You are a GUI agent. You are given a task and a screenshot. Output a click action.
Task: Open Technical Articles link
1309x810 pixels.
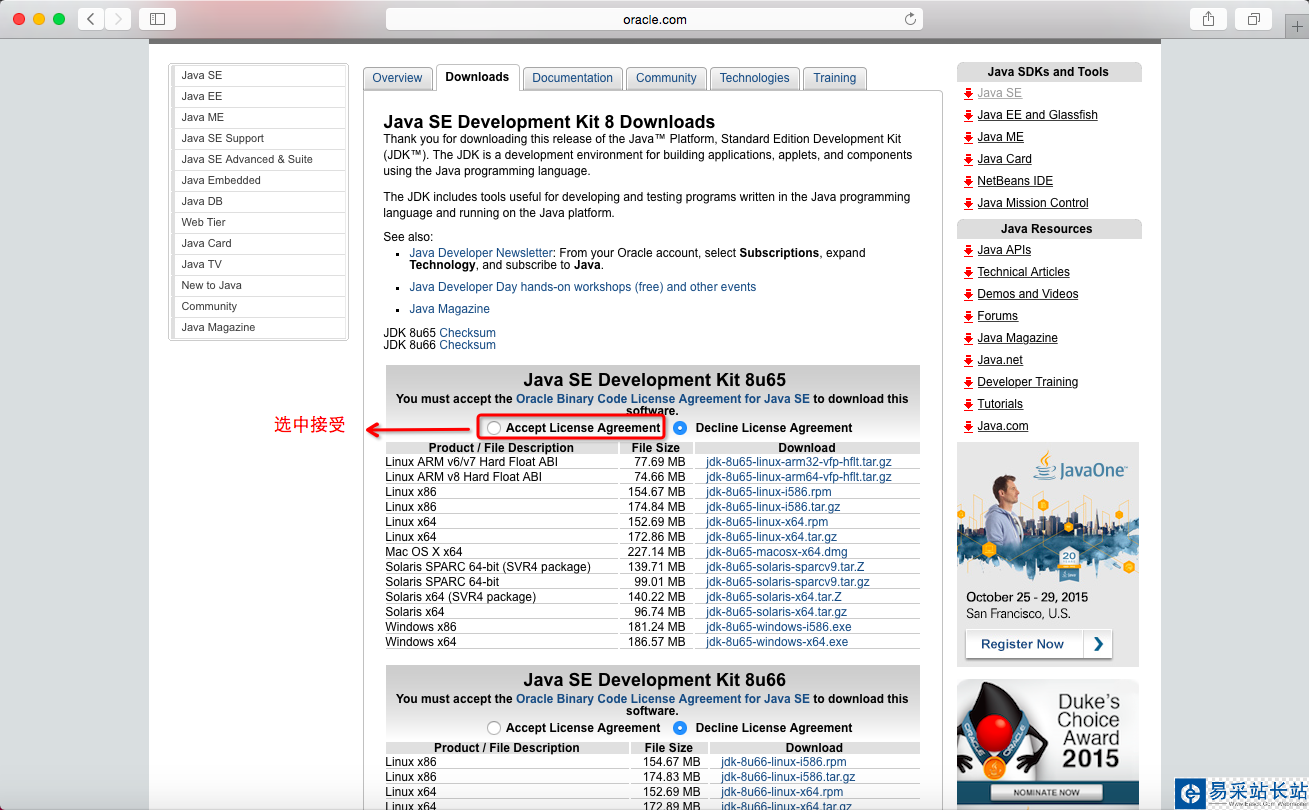tap(1023, 272)
